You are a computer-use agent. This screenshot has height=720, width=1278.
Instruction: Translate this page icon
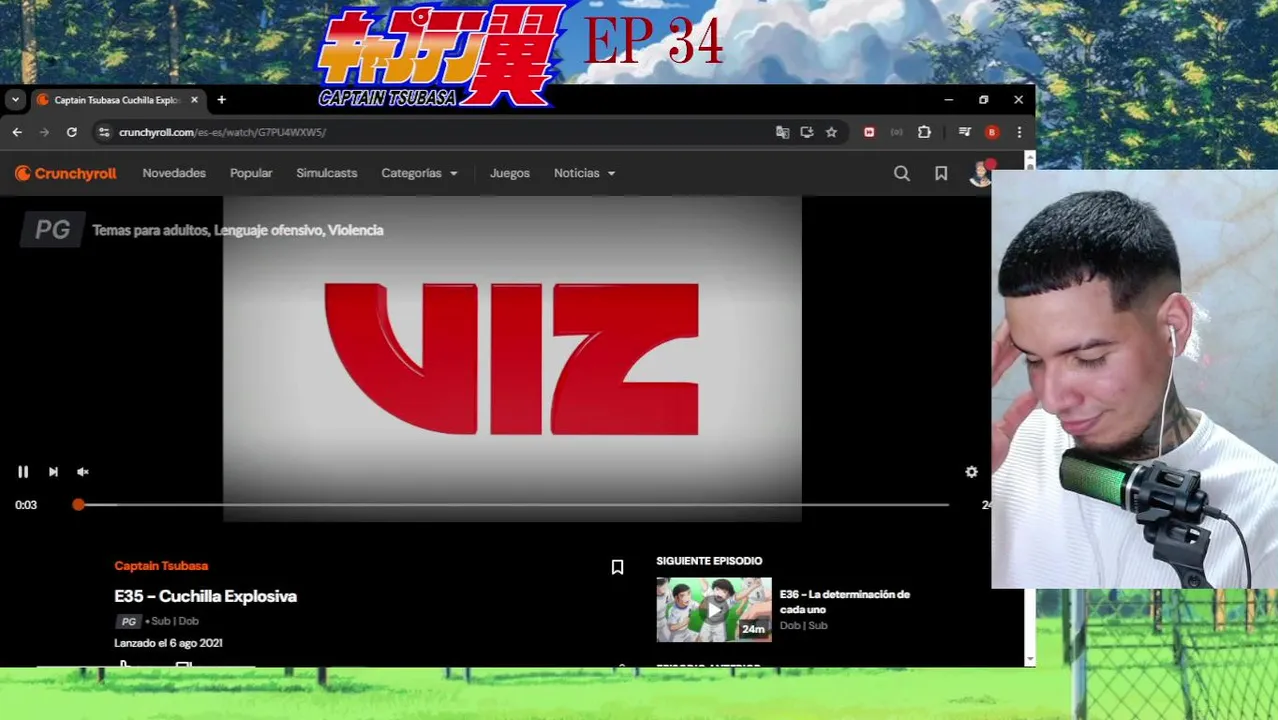[x=783, y=132]
